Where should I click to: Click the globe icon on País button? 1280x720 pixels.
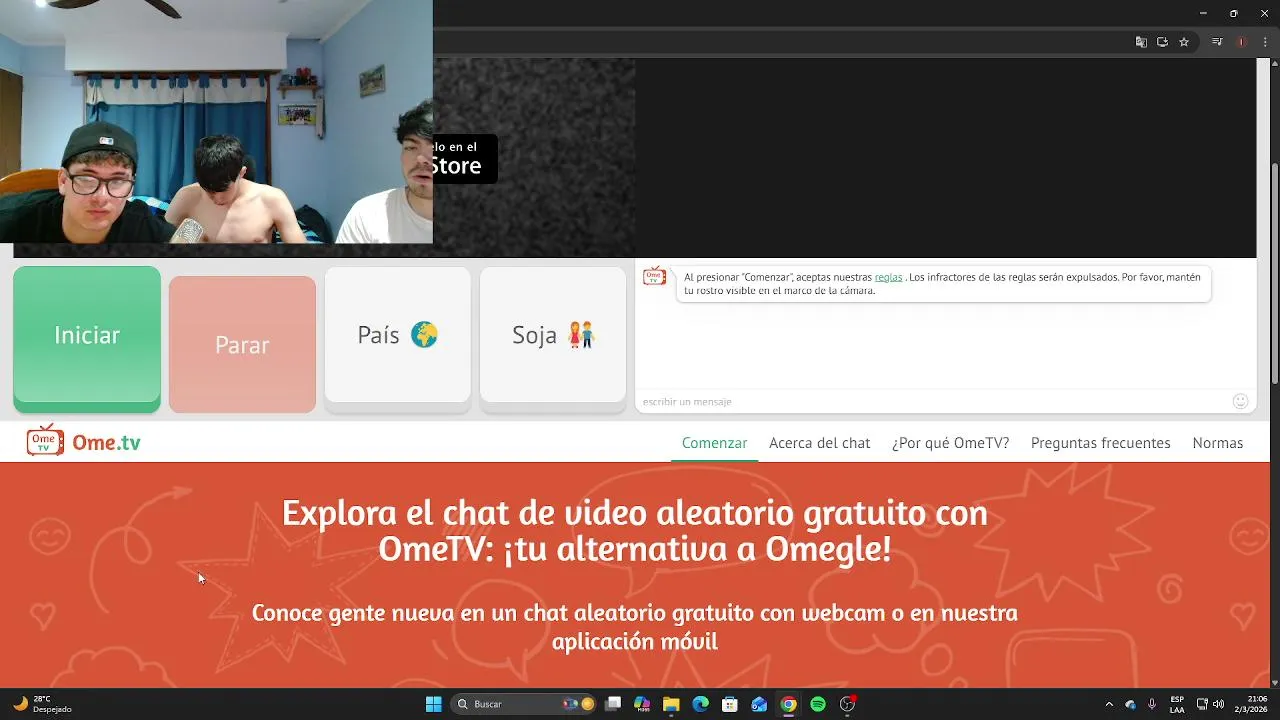(x=424, y=335)
